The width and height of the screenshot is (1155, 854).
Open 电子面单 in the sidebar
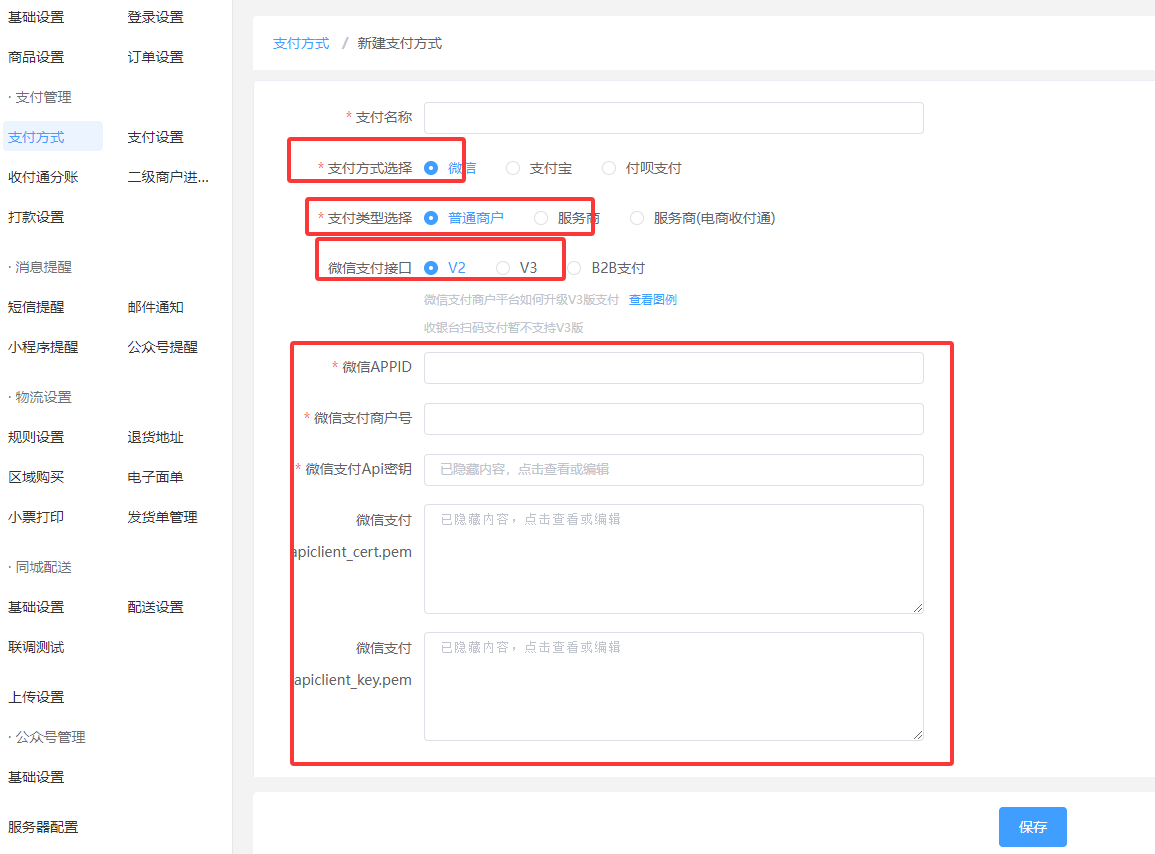(155, 477)
